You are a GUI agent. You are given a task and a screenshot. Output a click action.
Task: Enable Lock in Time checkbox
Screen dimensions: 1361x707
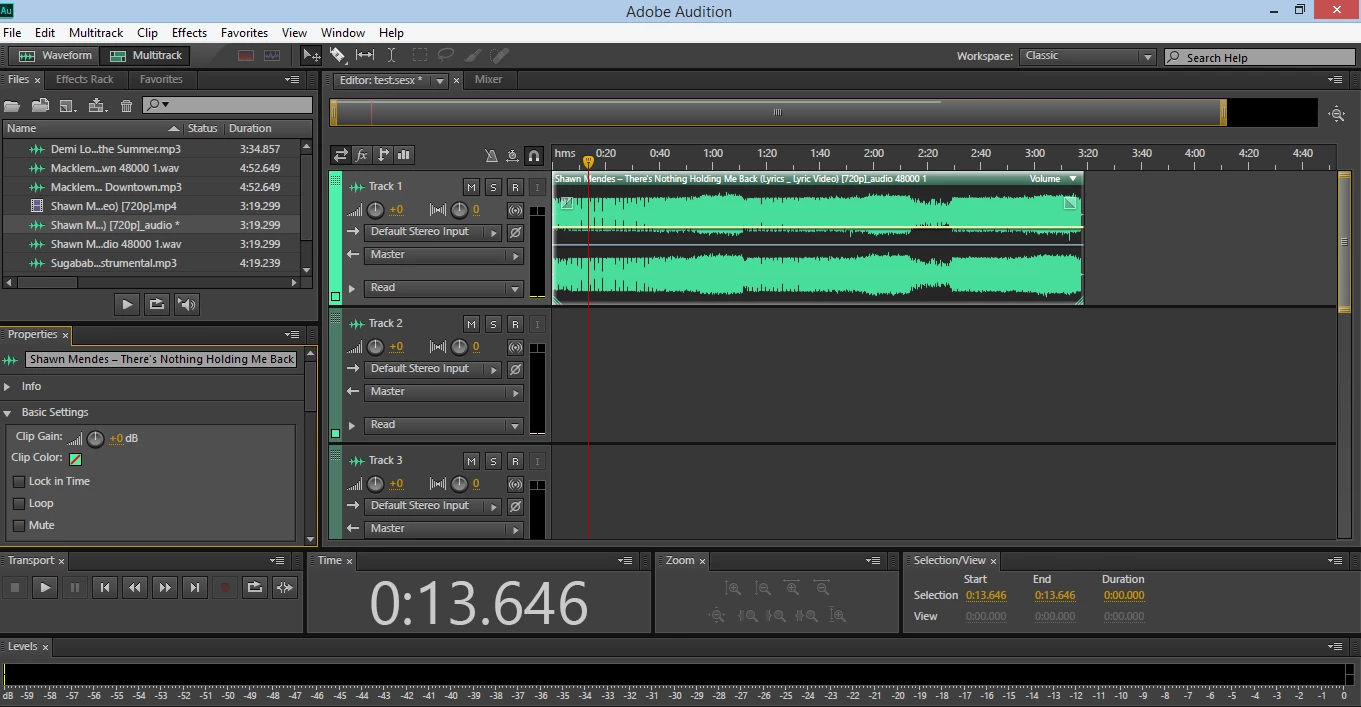19,481
